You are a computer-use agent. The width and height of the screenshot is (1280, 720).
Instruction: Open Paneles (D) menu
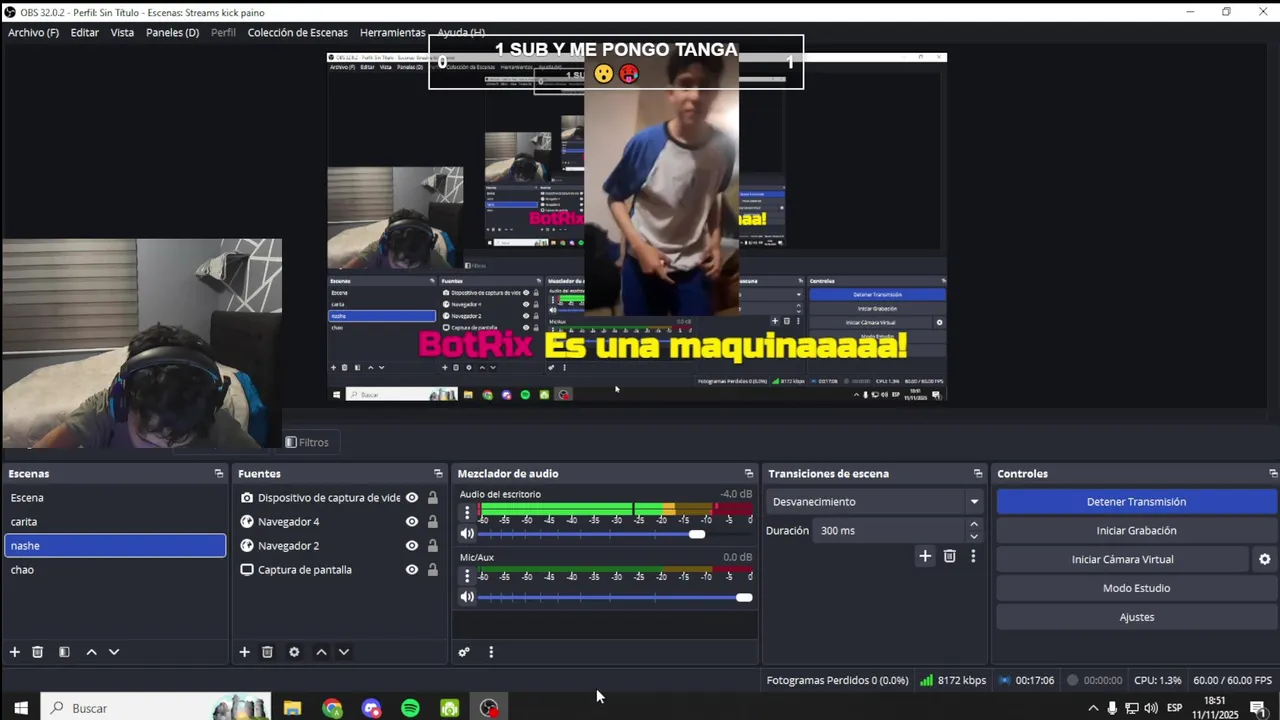(172, 33)
